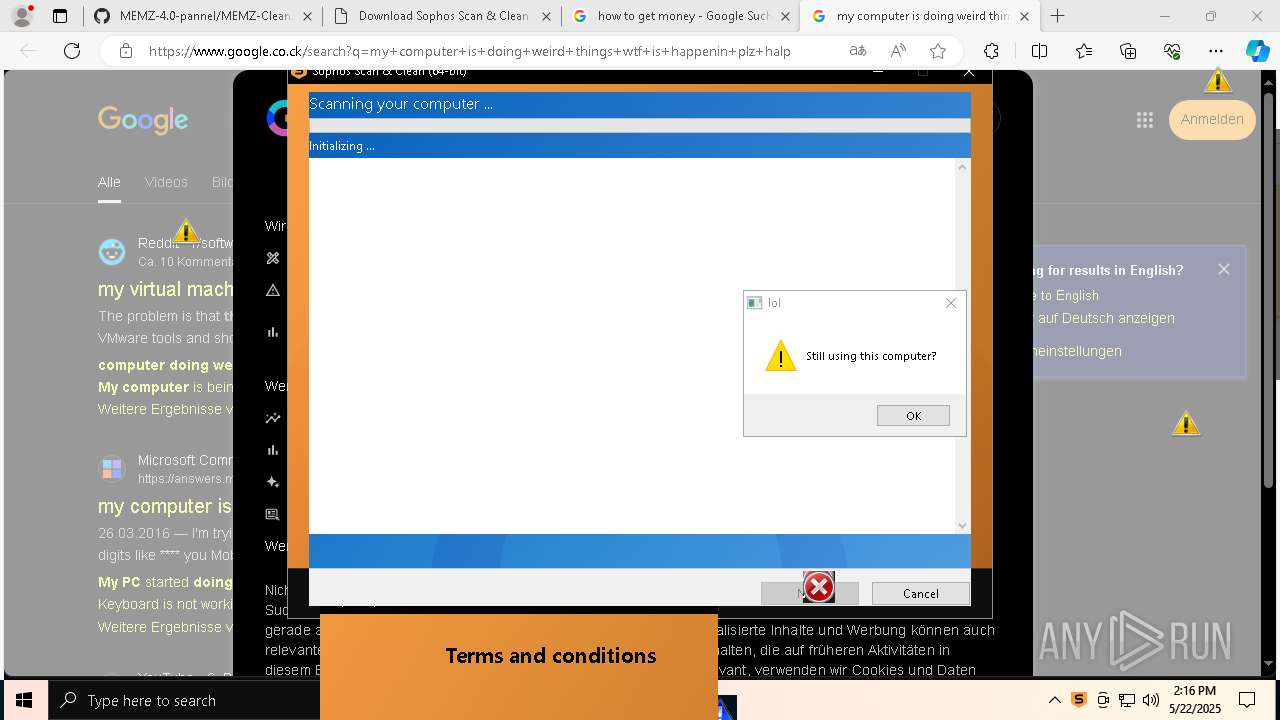Open the notification center icon
This screenshot has width=1280, height=720.
[x=1248, y=700]
